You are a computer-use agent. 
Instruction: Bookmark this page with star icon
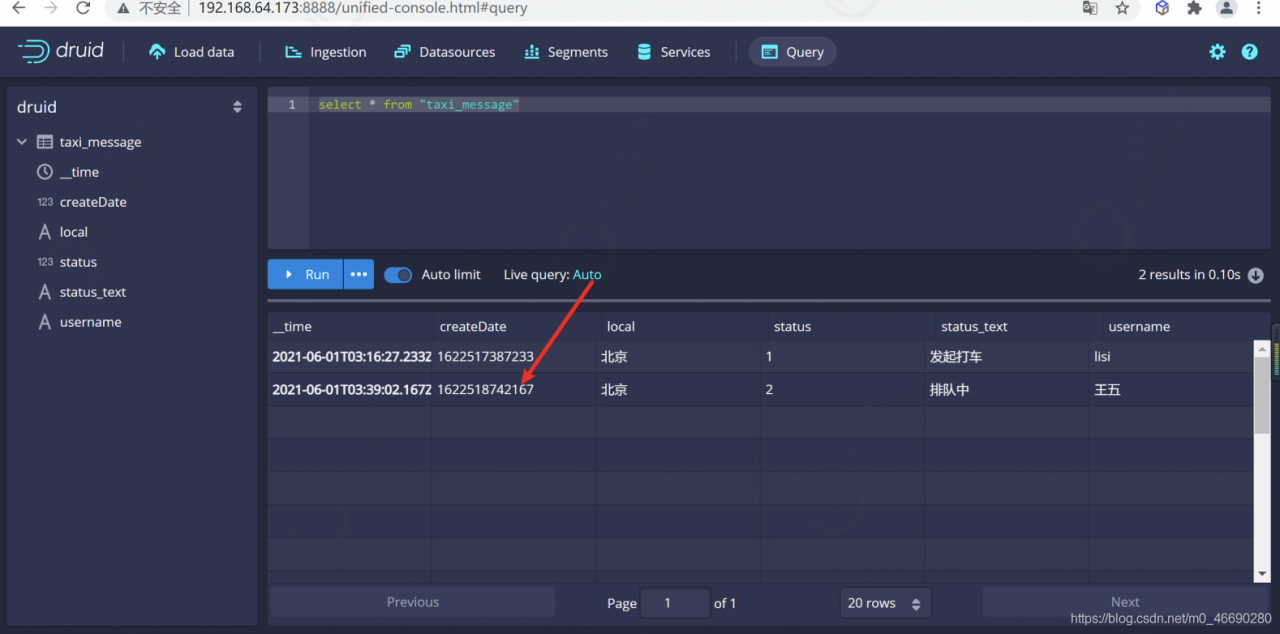coord(1122,8)
